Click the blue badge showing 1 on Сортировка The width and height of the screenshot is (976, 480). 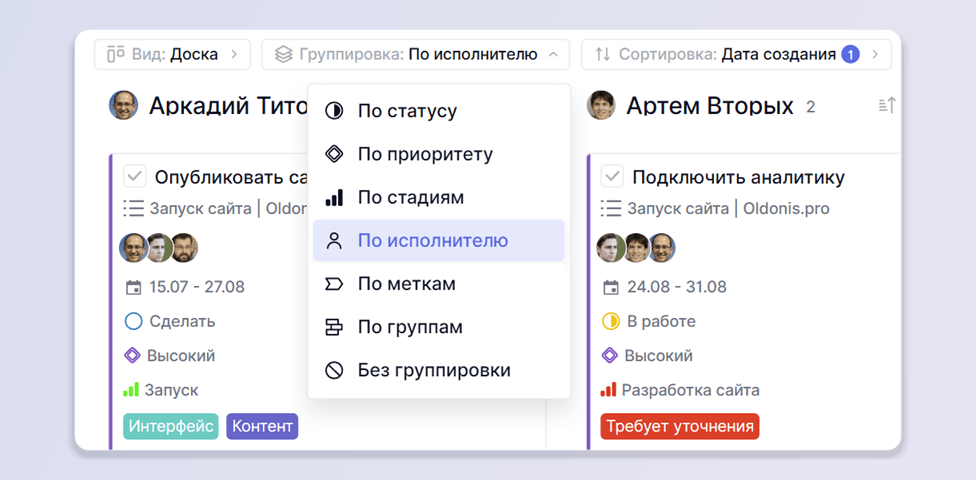pyautogui.click(x=850, y=55)
